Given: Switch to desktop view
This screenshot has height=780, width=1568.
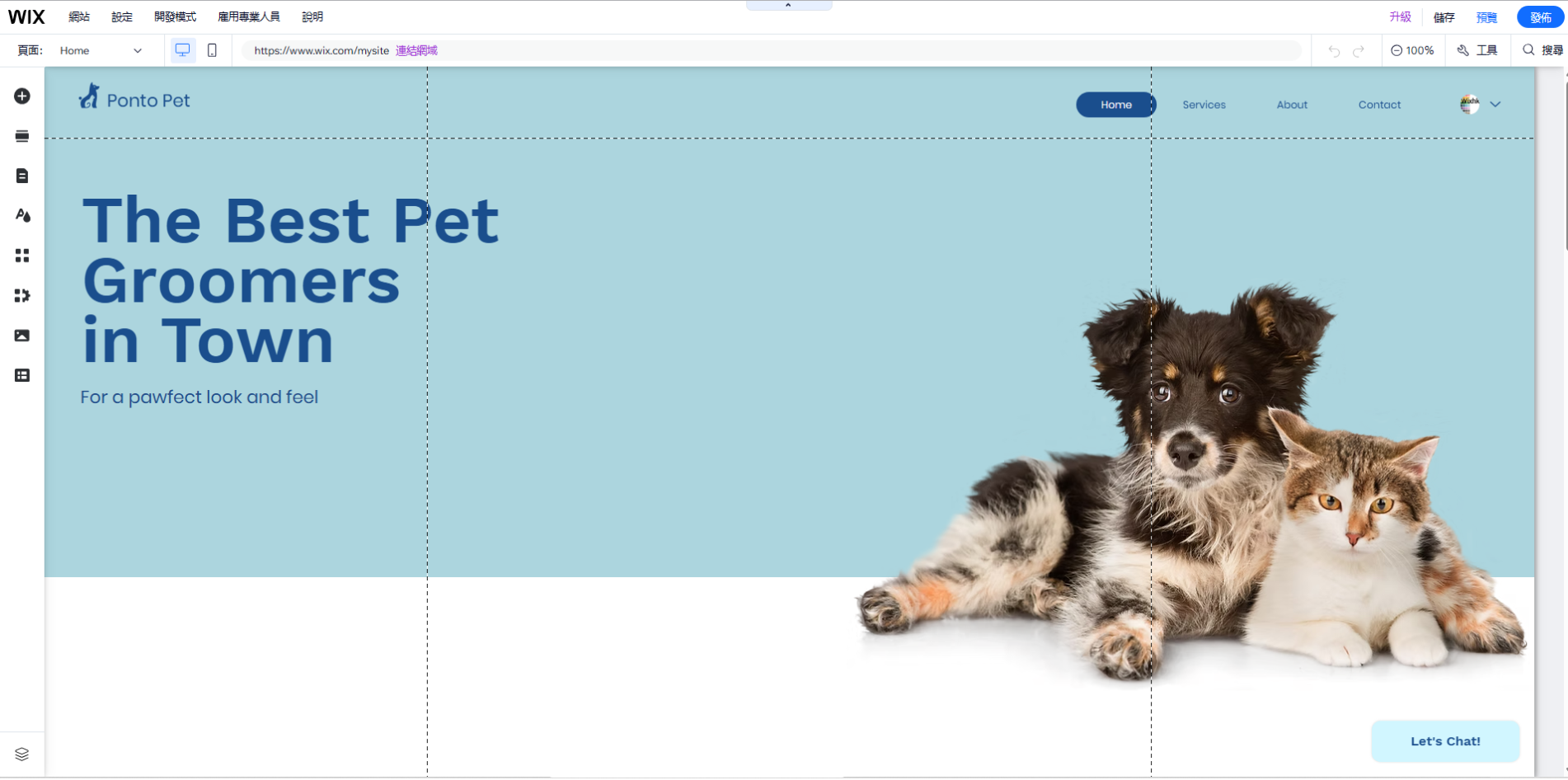Looking at the screenshot, I should tap(182, 50).
